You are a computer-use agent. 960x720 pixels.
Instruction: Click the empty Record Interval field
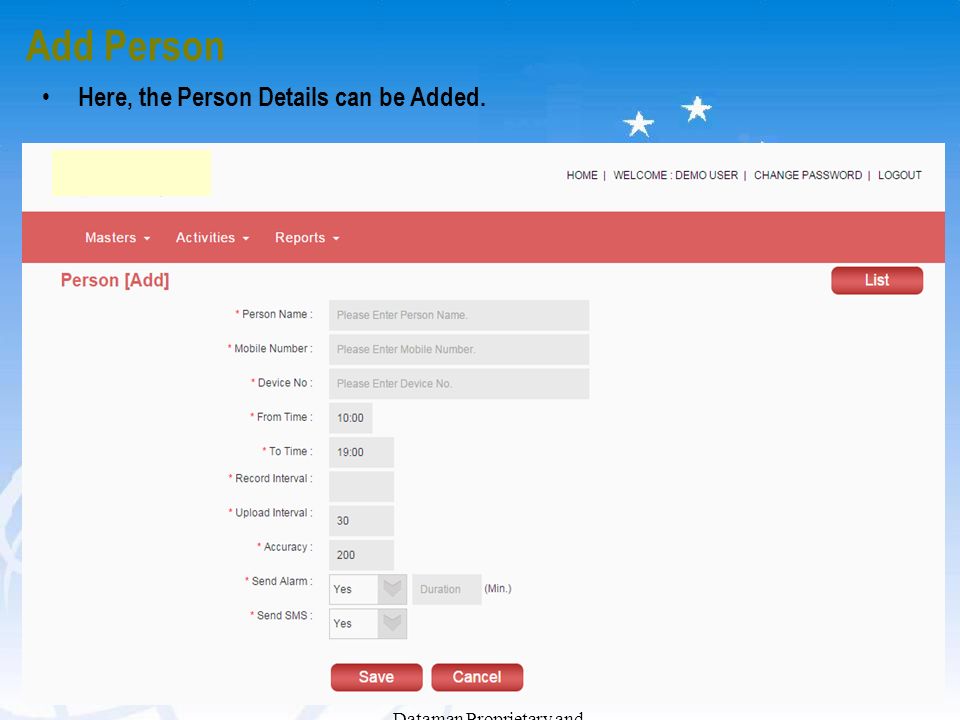(x=361, y=487)
